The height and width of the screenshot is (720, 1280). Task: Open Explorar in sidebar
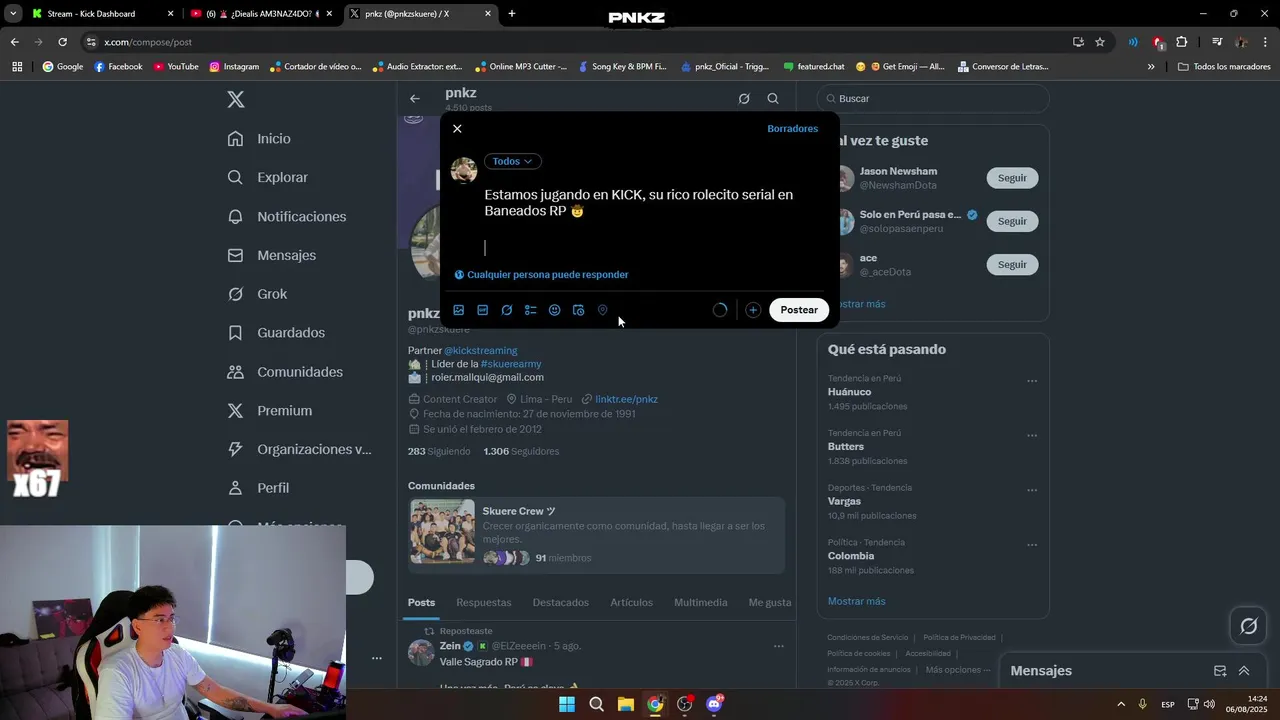tap(268, 177)
